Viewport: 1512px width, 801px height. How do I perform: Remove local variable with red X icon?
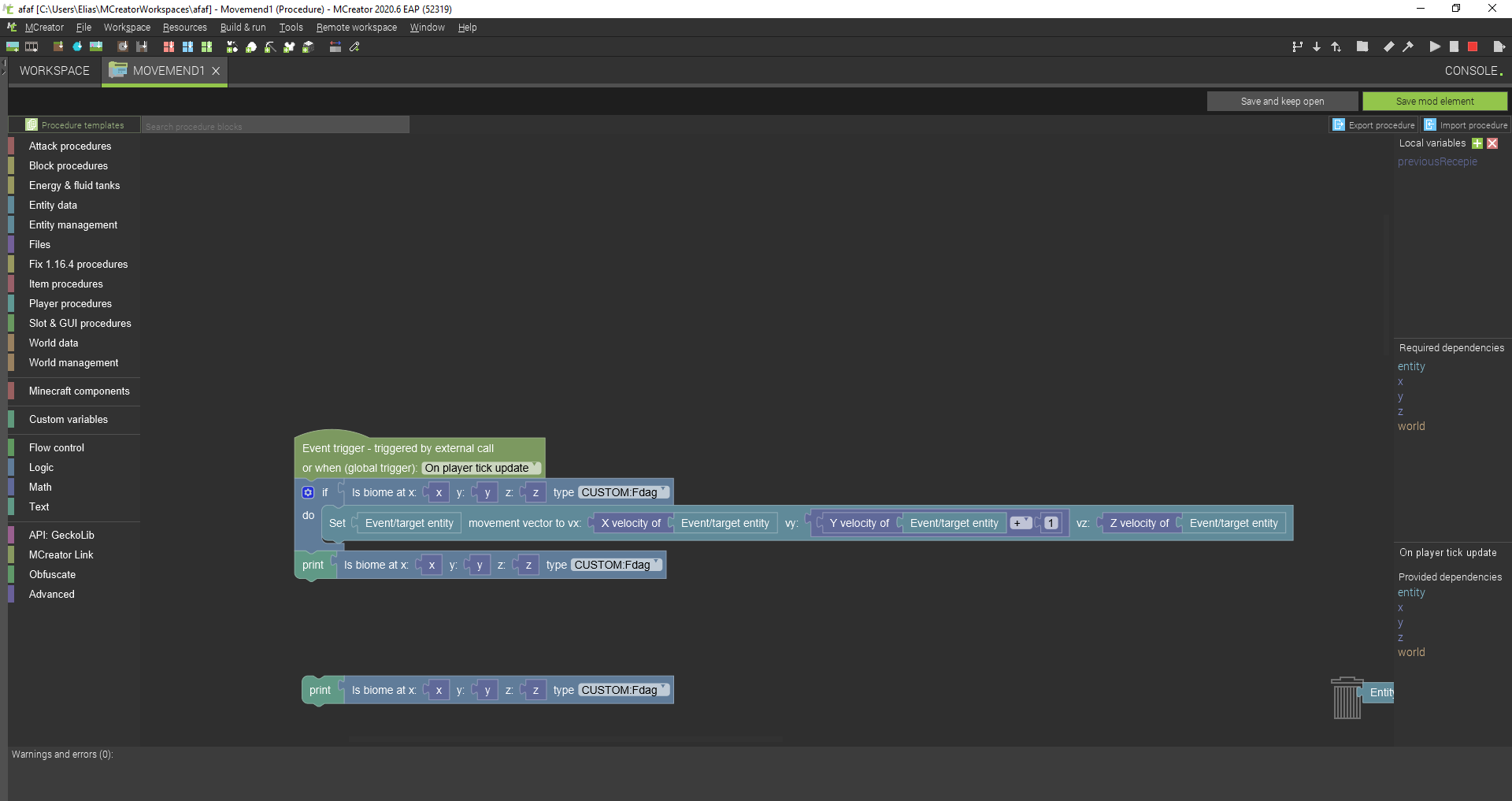[1492, 143]
